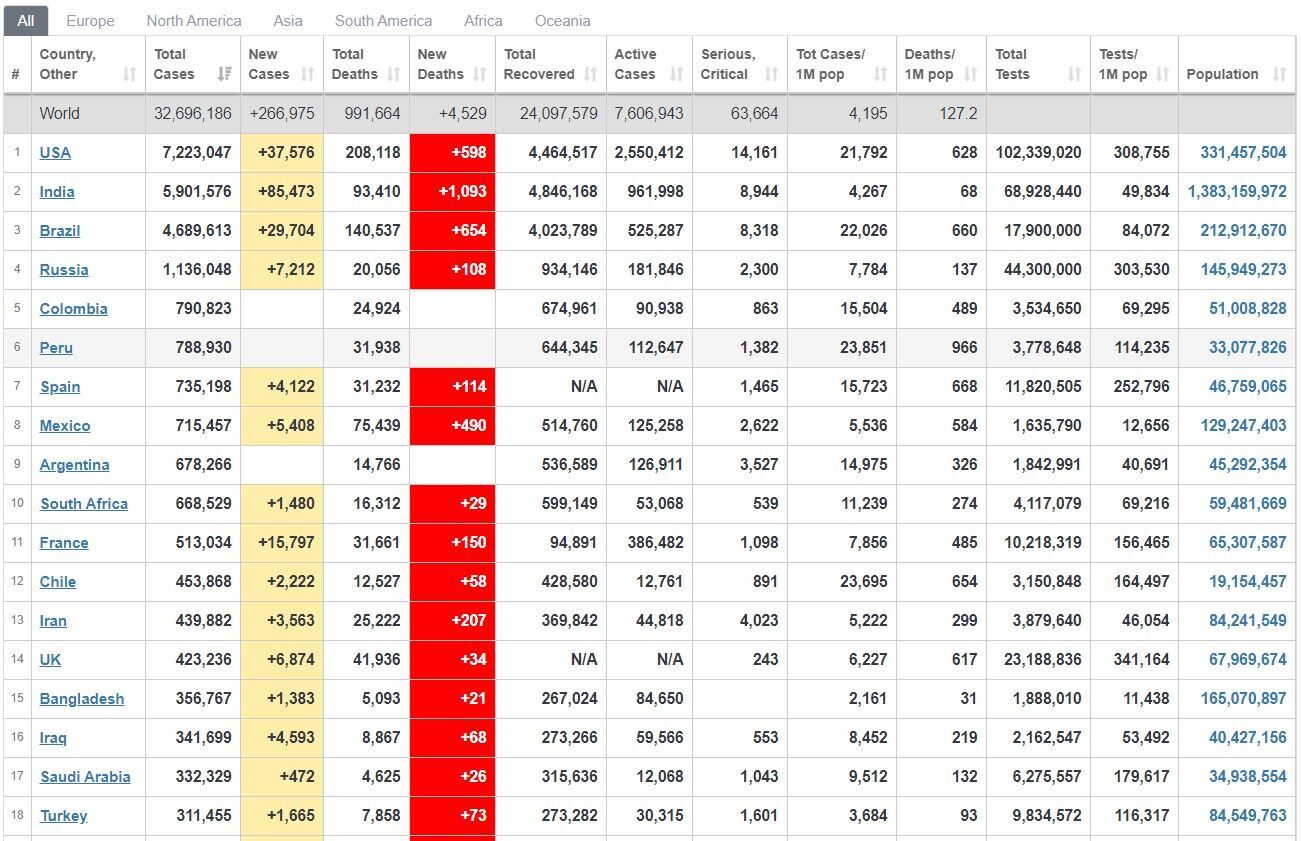The width and height of the screenshot is (1301, 841).
Task: Click the sort icon in Total Cases column
Action: point(224,74)
